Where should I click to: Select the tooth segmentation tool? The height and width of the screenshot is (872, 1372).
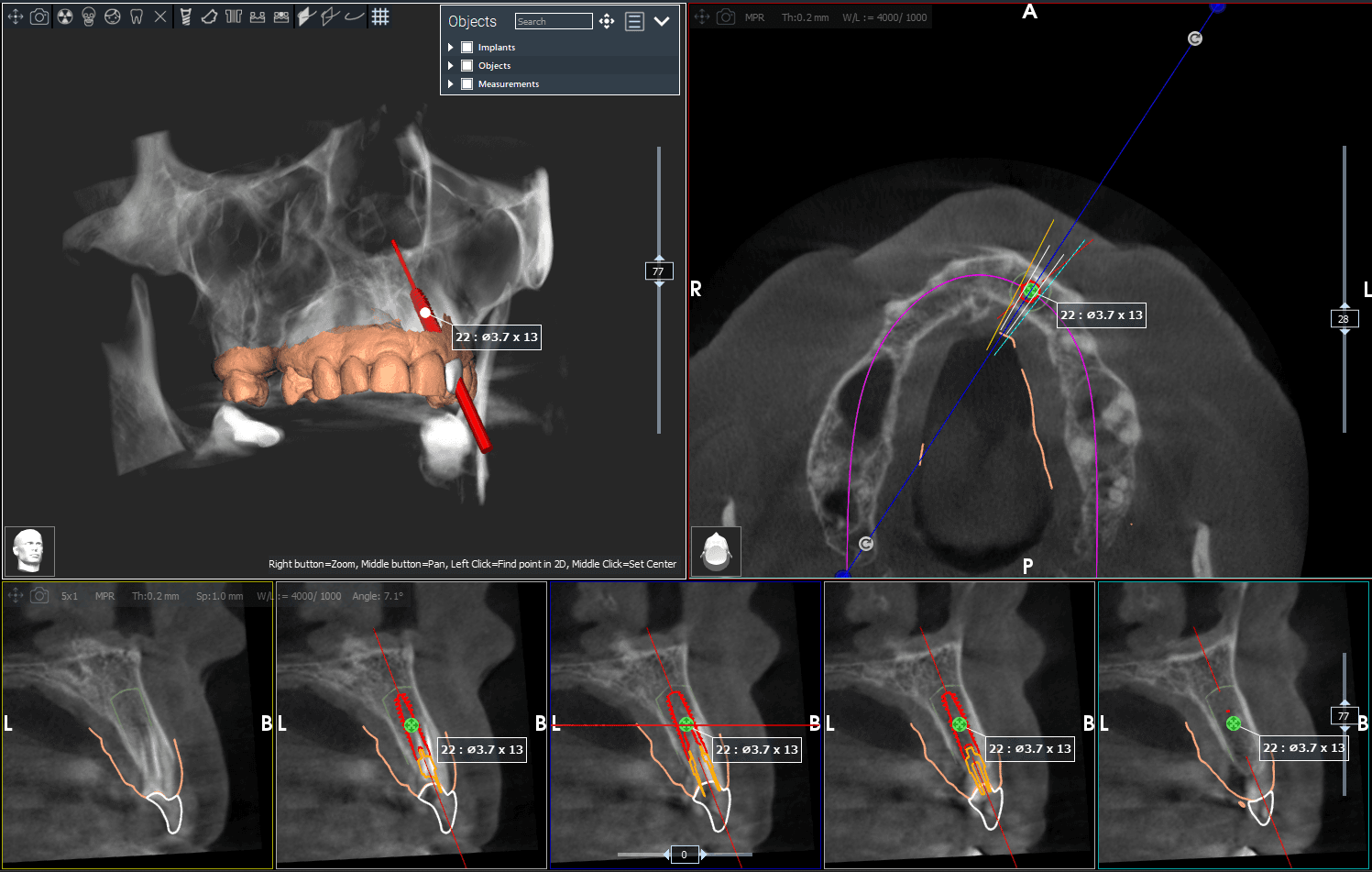point(136,16)
